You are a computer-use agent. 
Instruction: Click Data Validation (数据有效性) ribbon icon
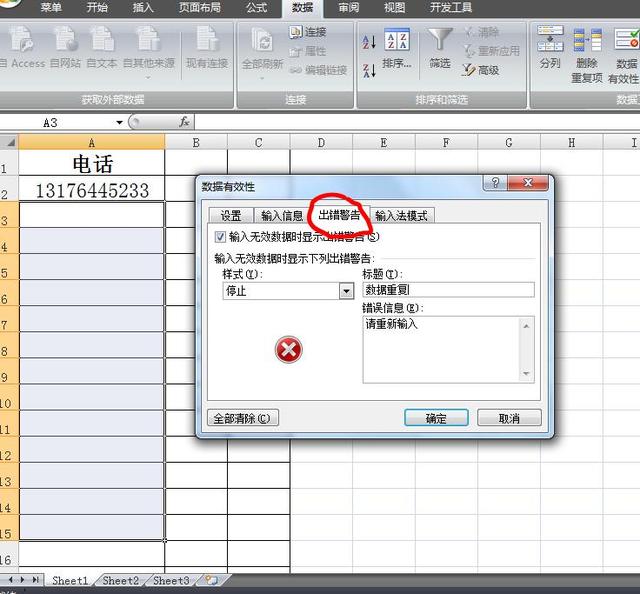click(x=624, y=55)
